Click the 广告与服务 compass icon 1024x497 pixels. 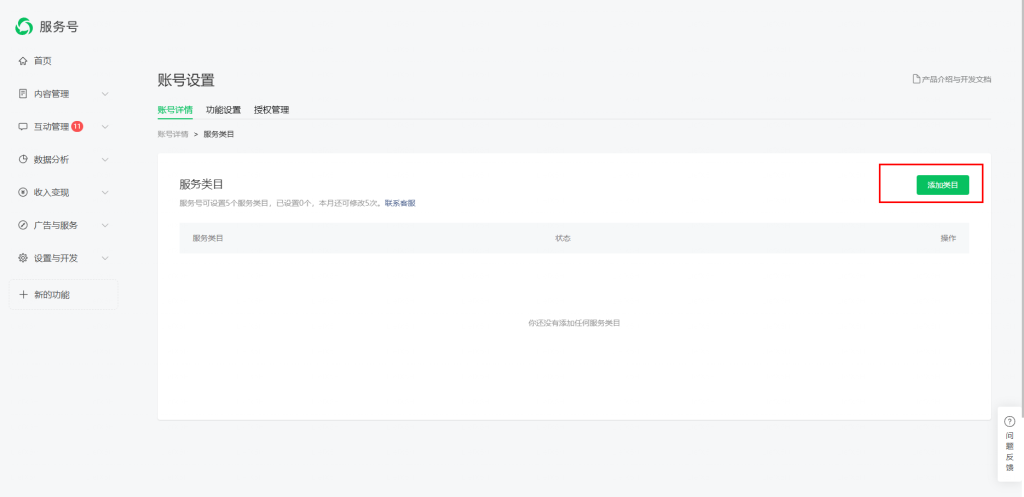tap(23, 225)
